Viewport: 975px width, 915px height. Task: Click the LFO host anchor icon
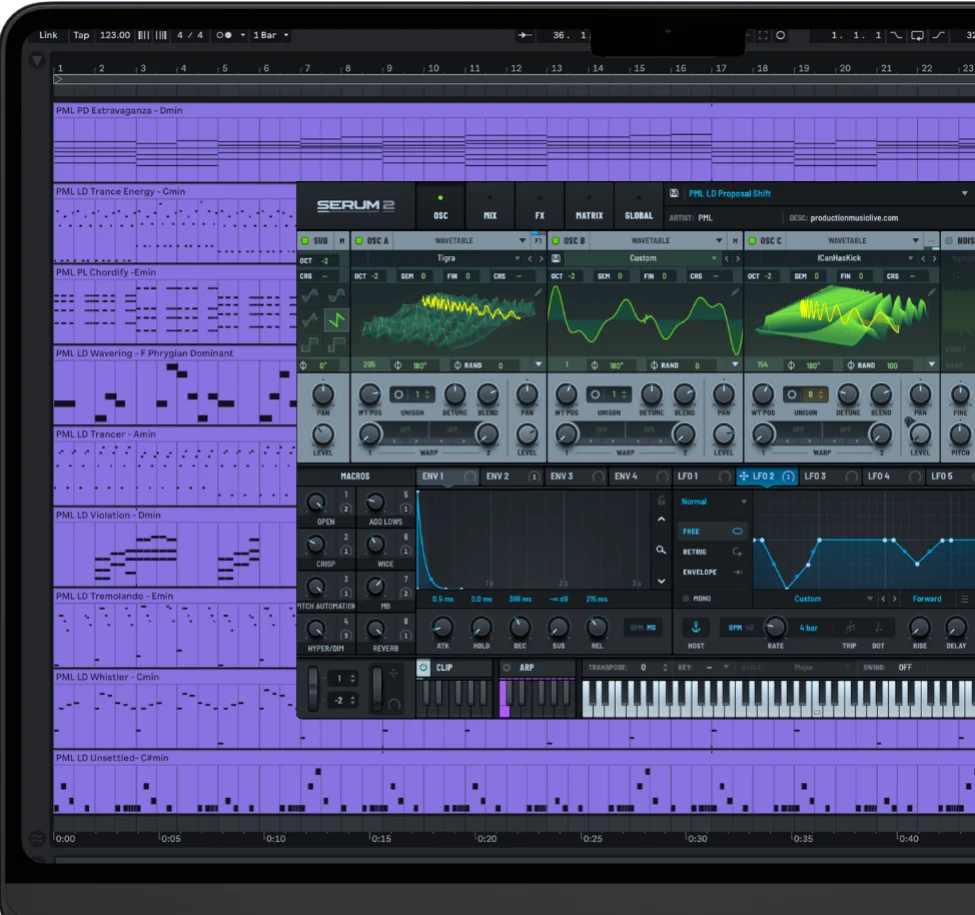click(696, 627)
